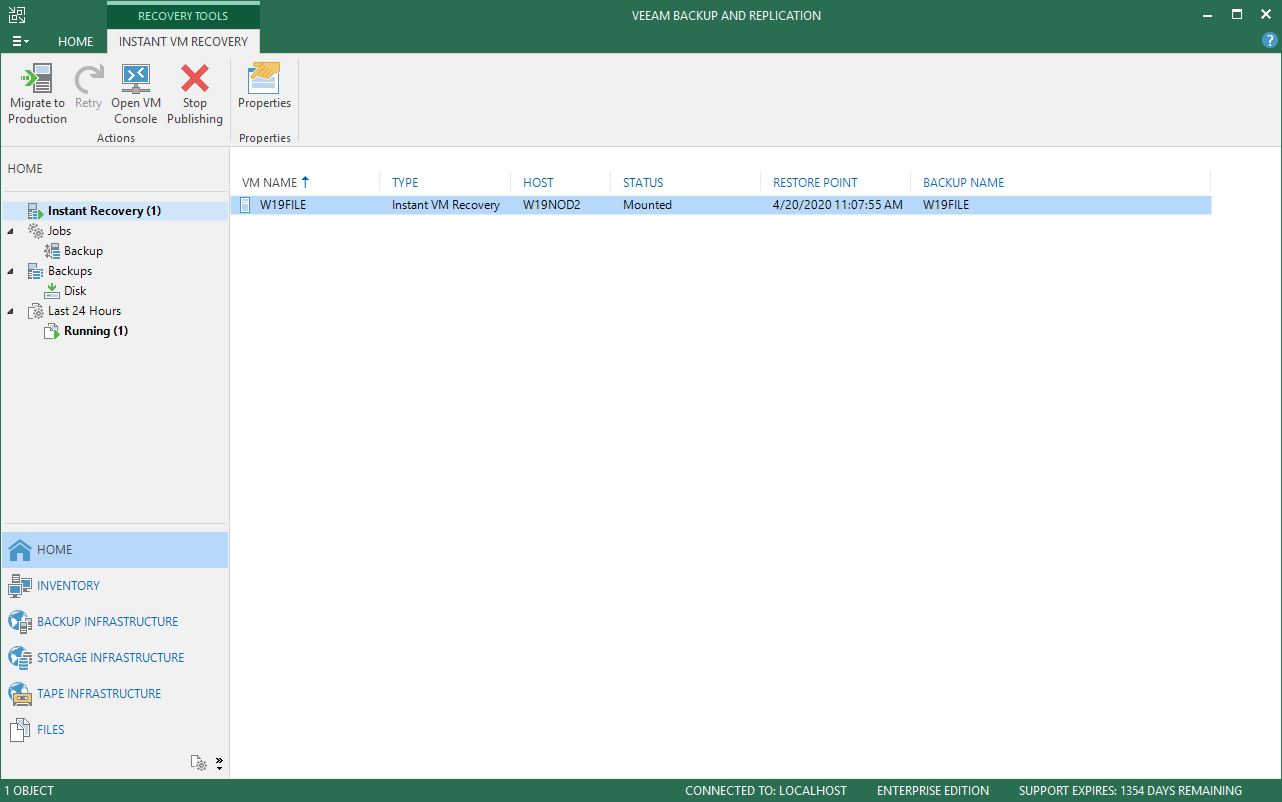Click the HOME heading above the tree
The width and height of the screenshot is (1282, 802).
25,169
